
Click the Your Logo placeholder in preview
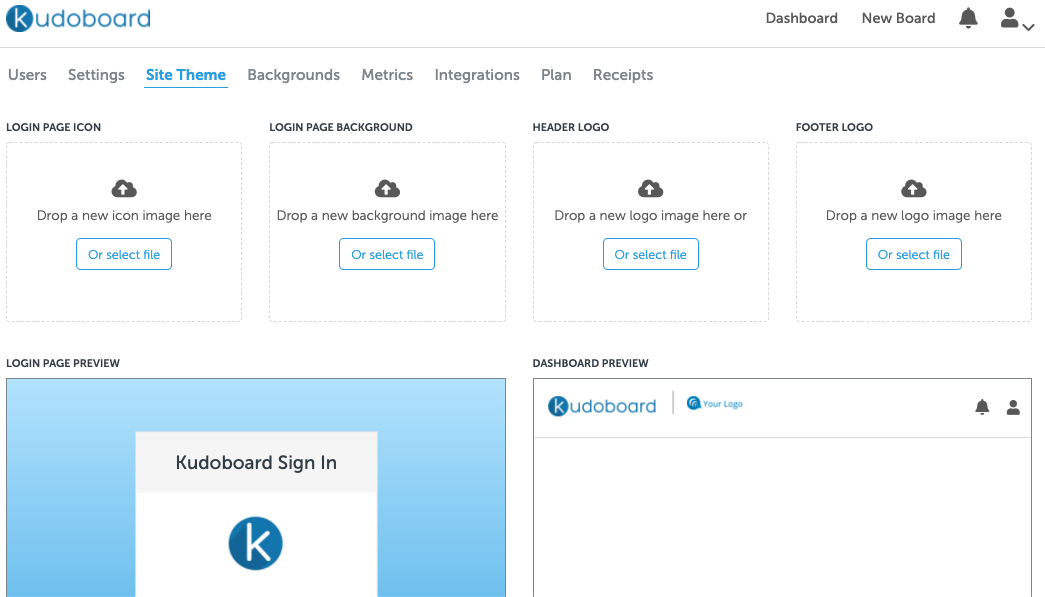[x=714, y=403]
